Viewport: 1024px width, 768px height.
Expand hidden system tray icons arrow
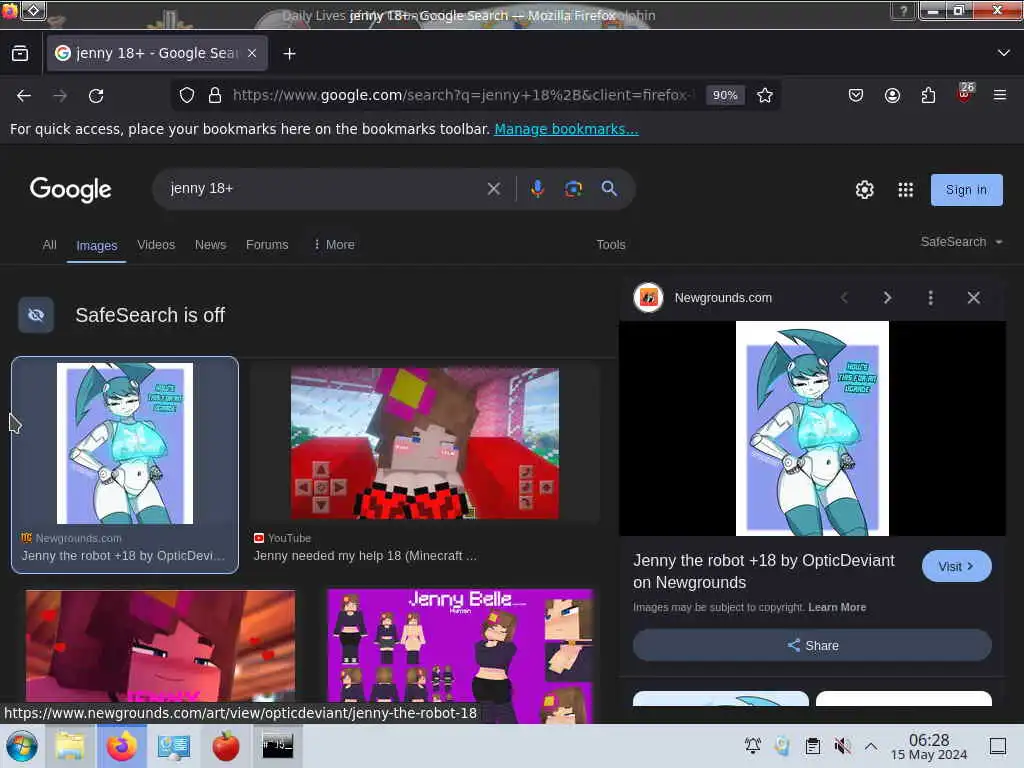pyautogui.click(x=871, y=746)
